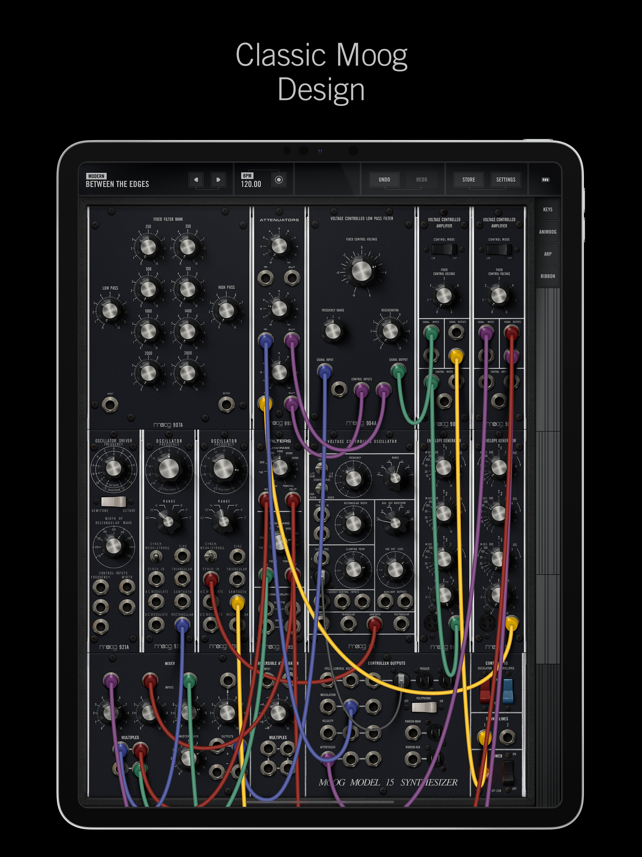Click the STORE button

click(468, 179)
